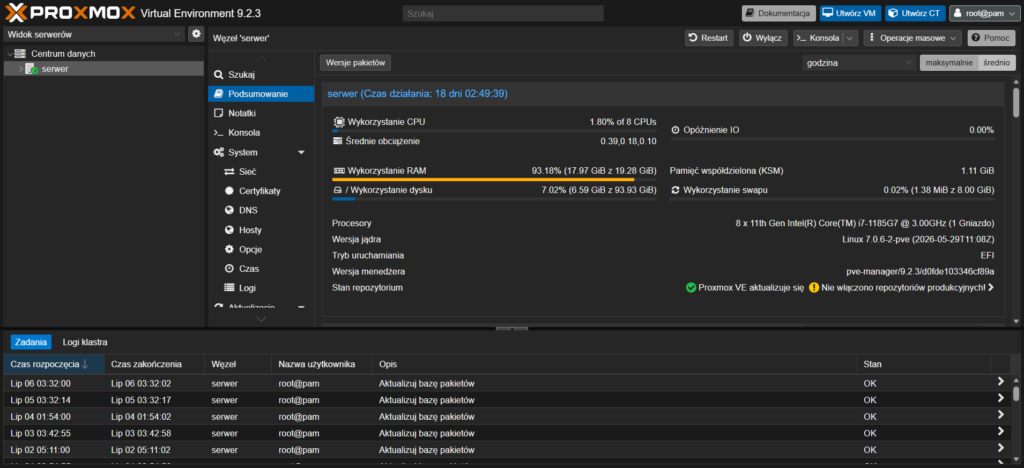Open task details for Lip 02 05:11:00
The height and width of the screenshot is (468, 1024).
point(1000,448)
